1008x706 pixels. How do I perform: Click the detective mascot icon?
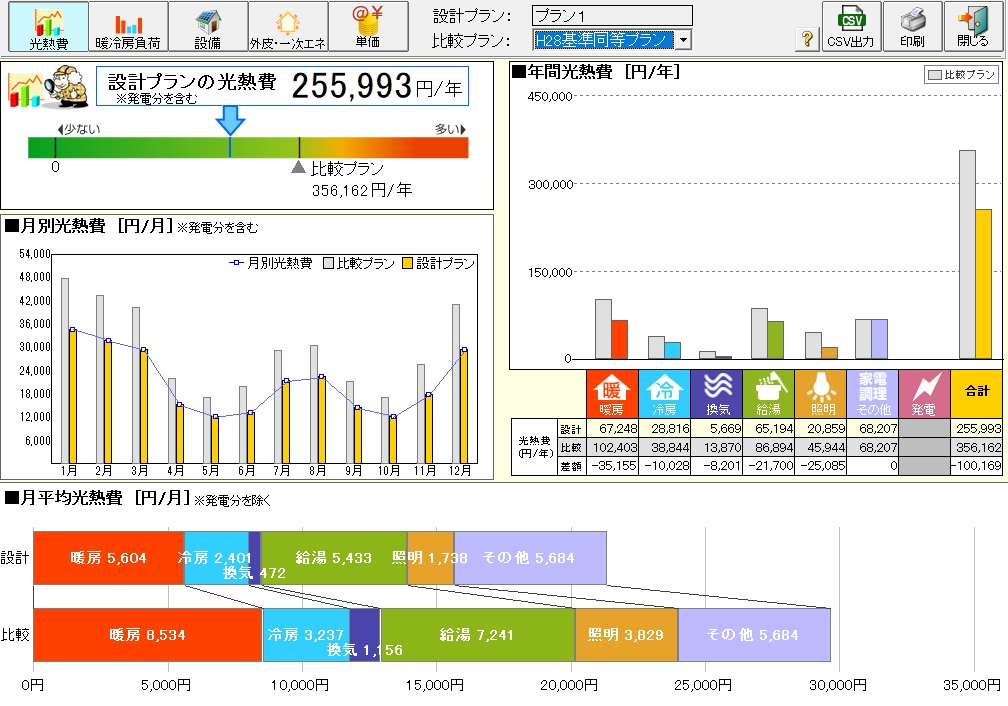pos(68,86)
